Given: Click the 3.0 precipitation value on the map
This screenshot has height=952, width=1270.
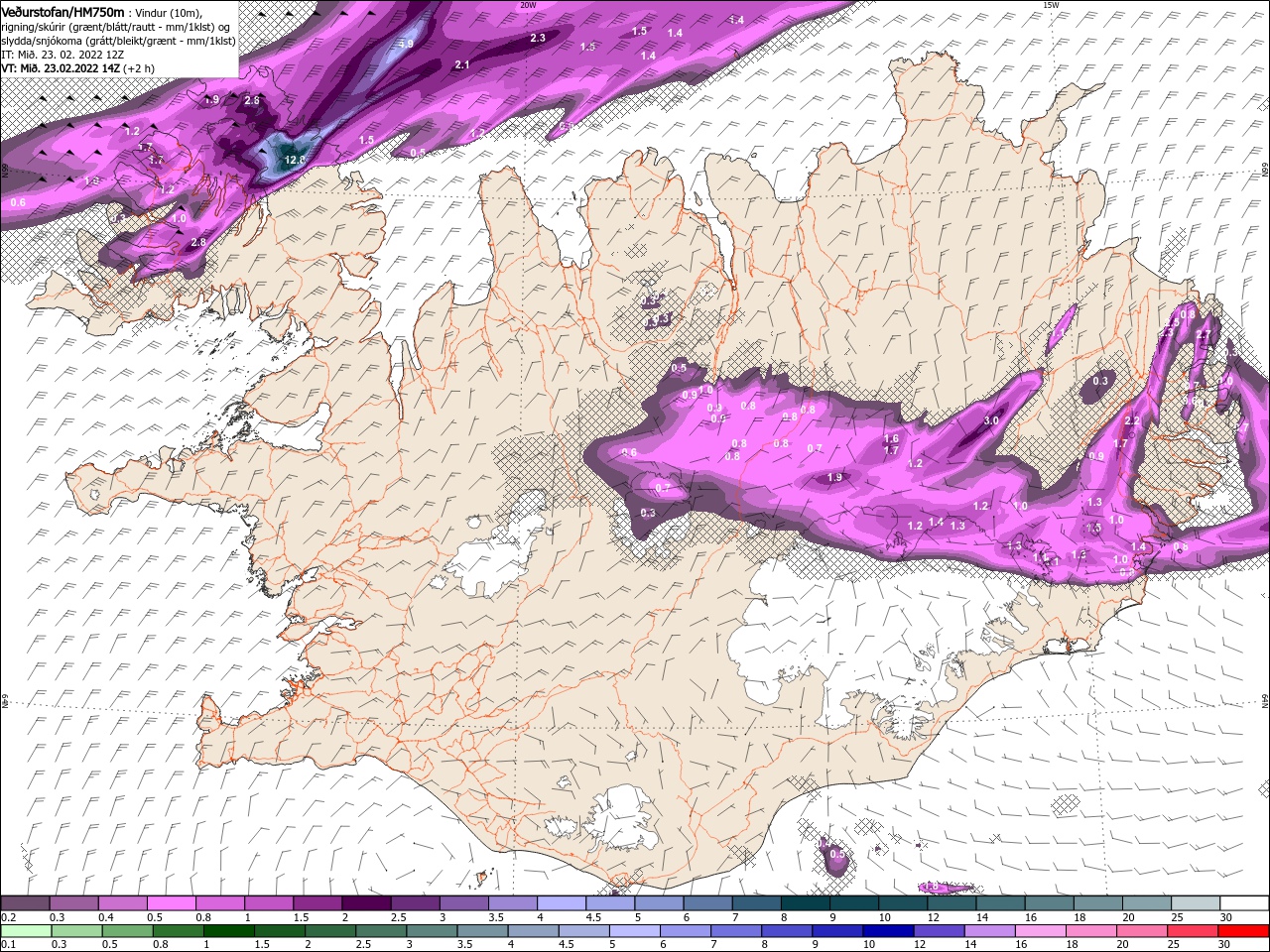Looking at the screenshot, I should [x=990, y=420].
